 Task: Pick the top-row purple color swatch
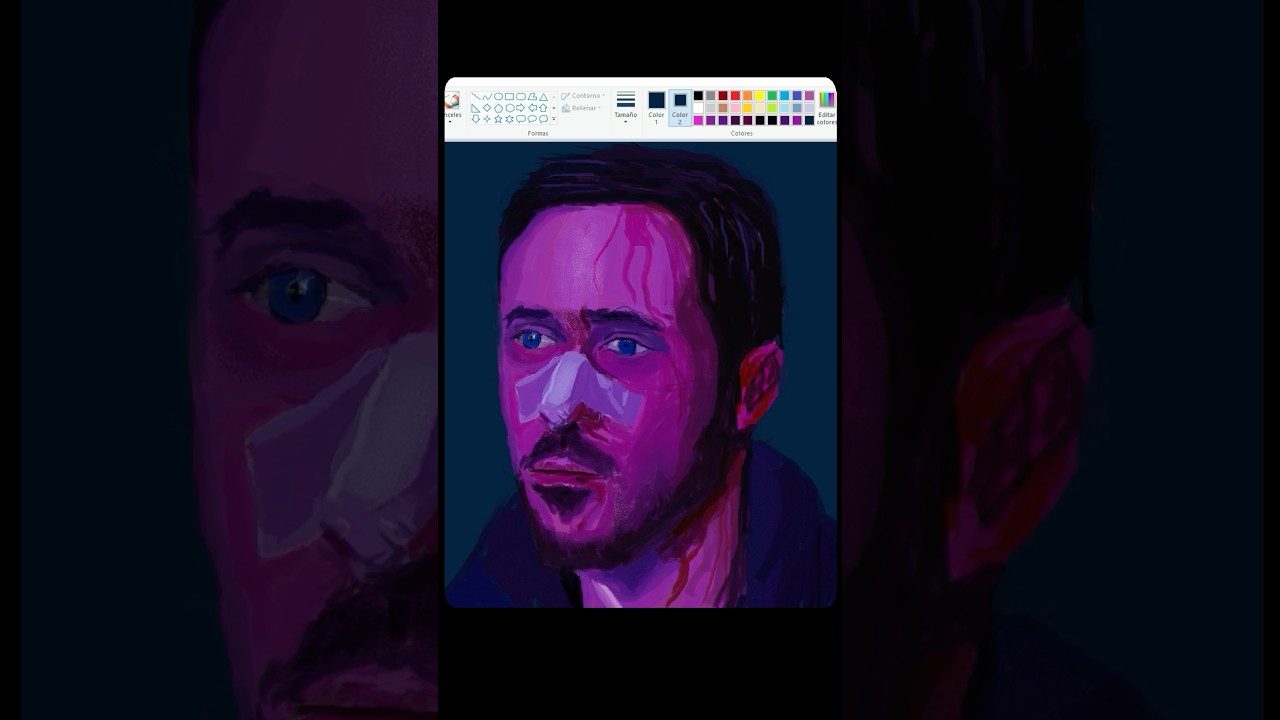coord(809,96)
